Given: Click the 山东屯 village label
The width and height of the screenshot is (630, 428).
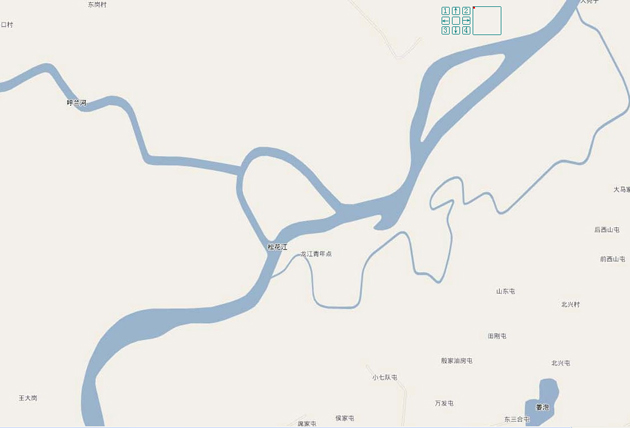Looking at the screenshot, I should point(505,291).
